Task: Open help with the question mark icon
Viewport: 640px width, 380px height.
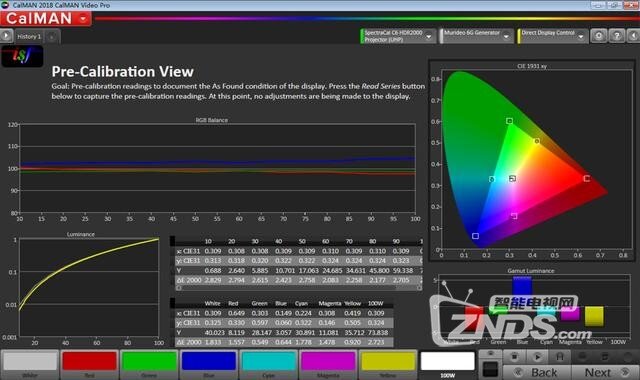Action: tap(617, 36)
